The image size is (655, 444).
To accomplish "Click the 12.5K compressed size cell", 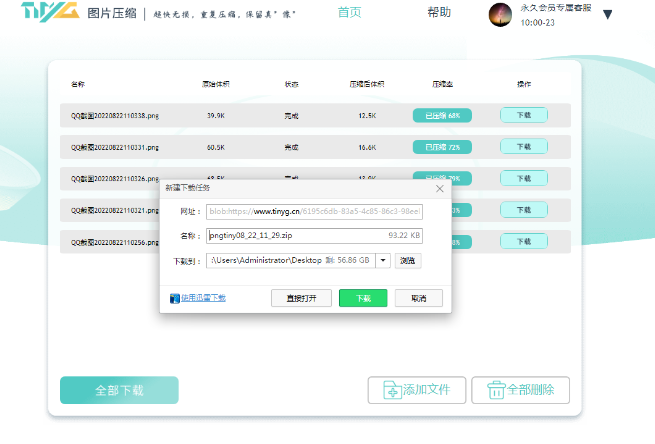I will pos(367,116).
